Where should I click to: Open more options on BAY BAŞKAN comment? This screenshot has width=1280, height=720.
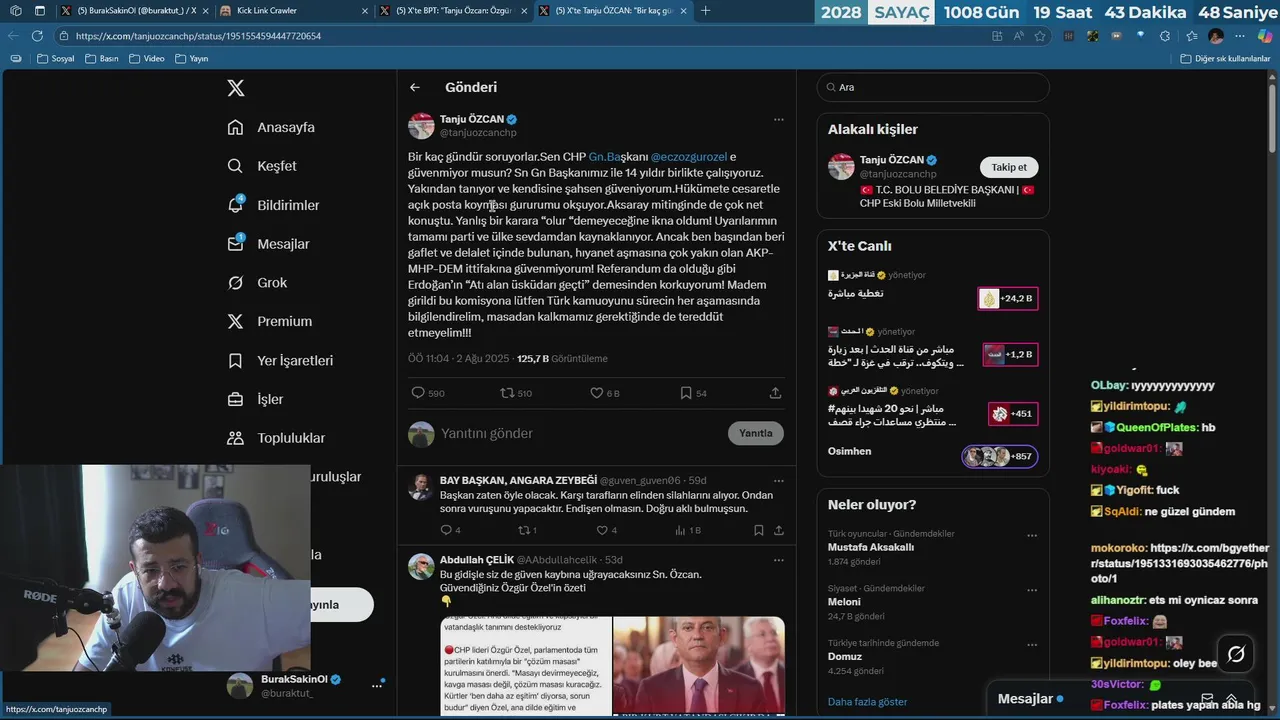[779, 480]
